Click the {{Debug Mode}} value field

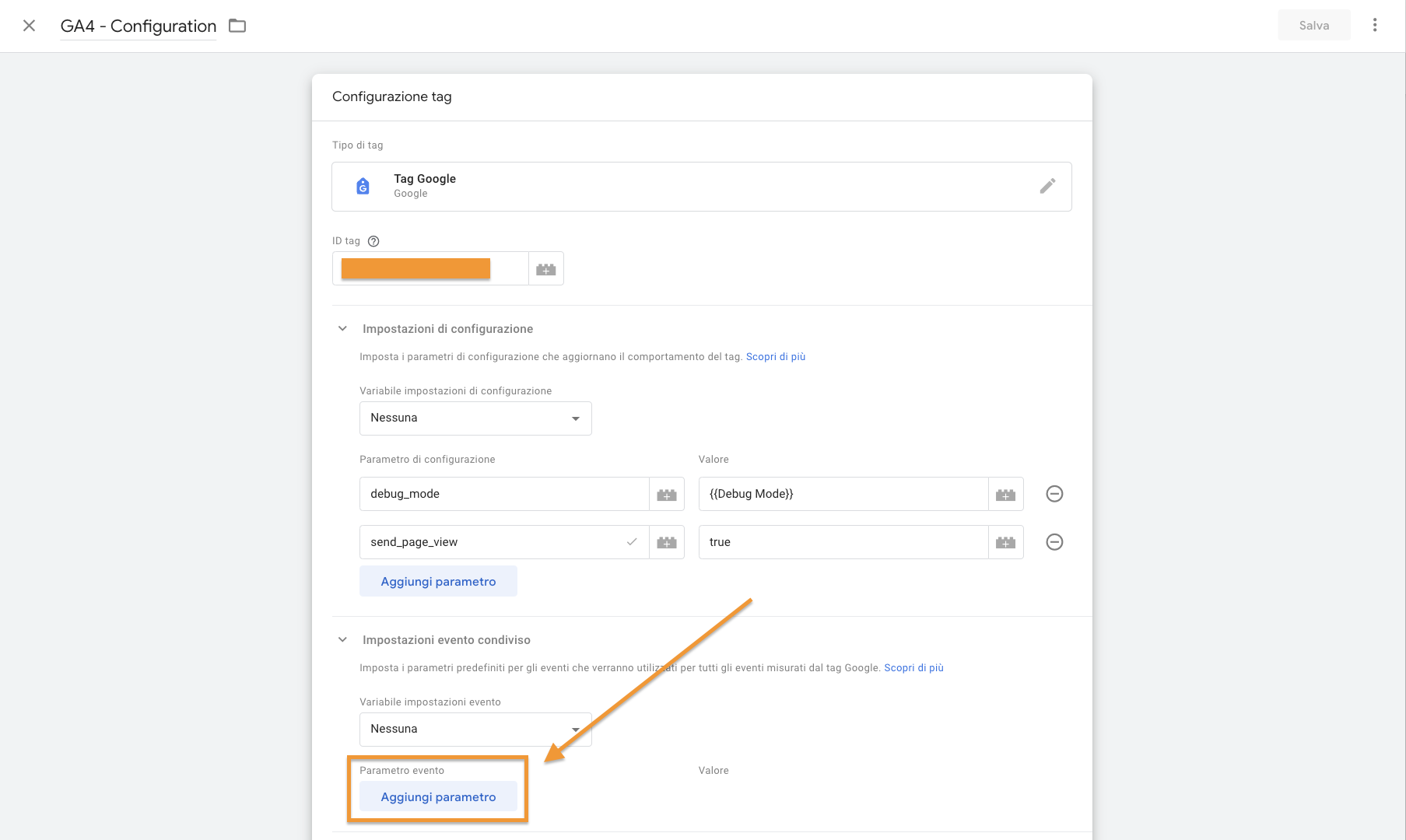click(x=843, y=494)
